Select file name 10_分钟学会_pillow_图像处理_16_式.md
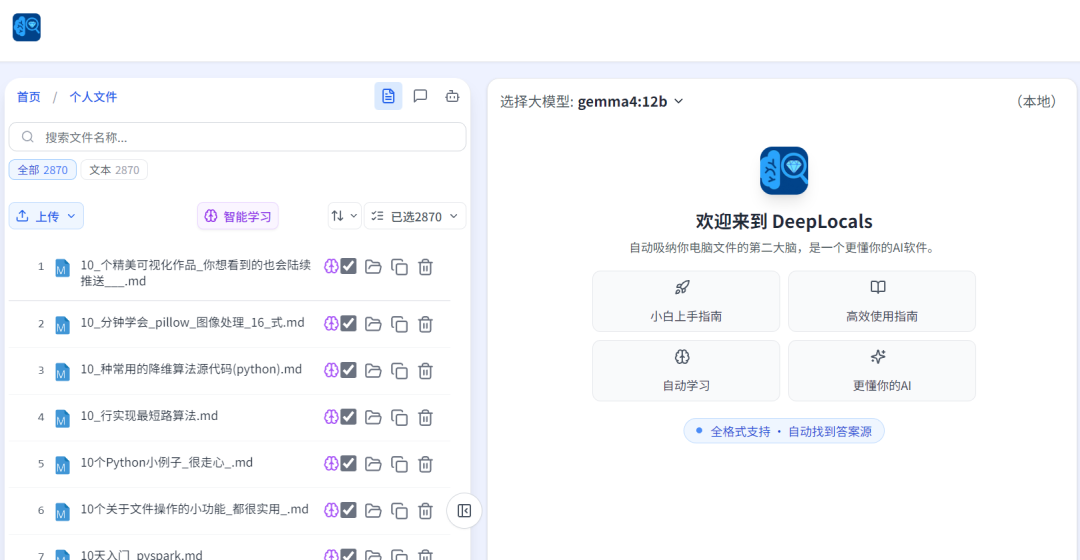Screen dimensions: 1080x560 192,322
